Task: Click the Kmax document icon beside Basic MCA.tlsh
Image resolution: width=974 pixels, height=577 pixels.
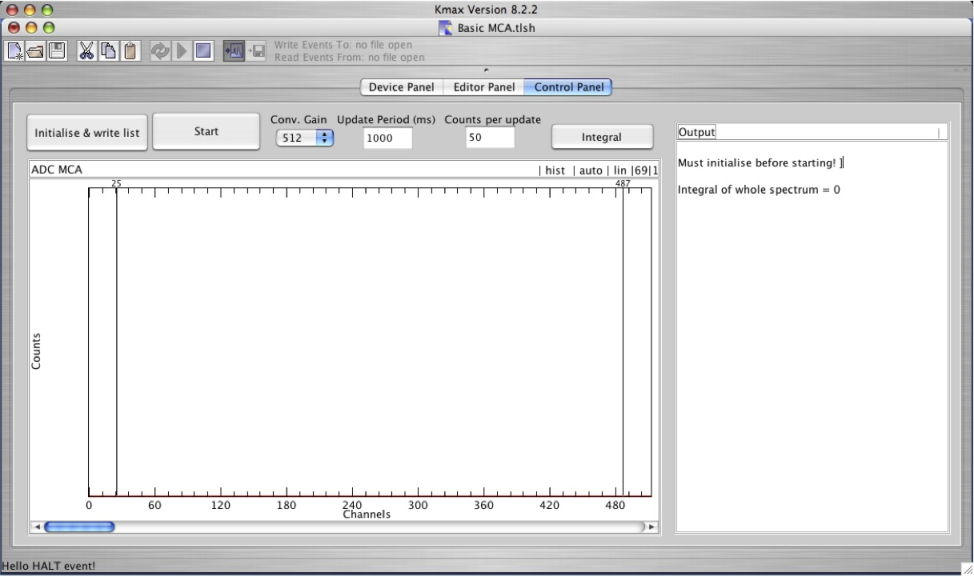Action: (x=445, y=28)
